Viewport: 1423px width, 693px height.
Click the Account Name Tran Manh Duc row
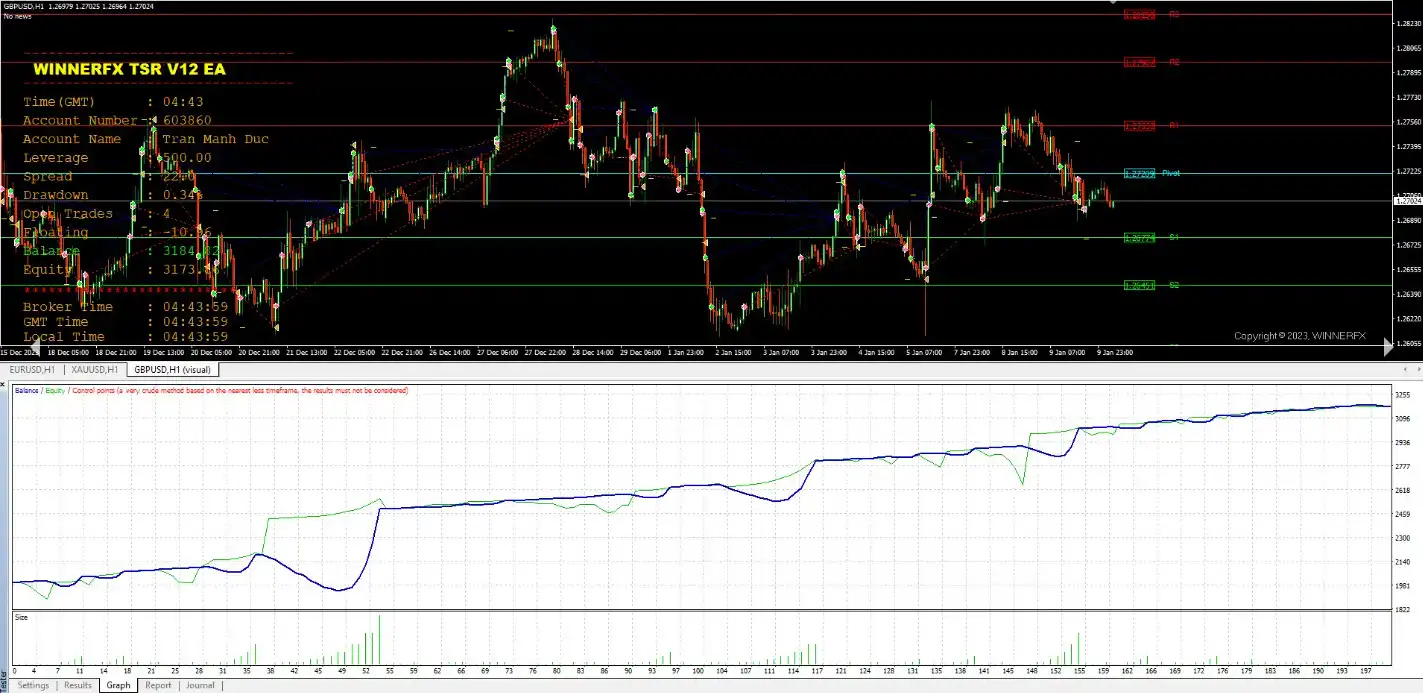tap(146, 139)
